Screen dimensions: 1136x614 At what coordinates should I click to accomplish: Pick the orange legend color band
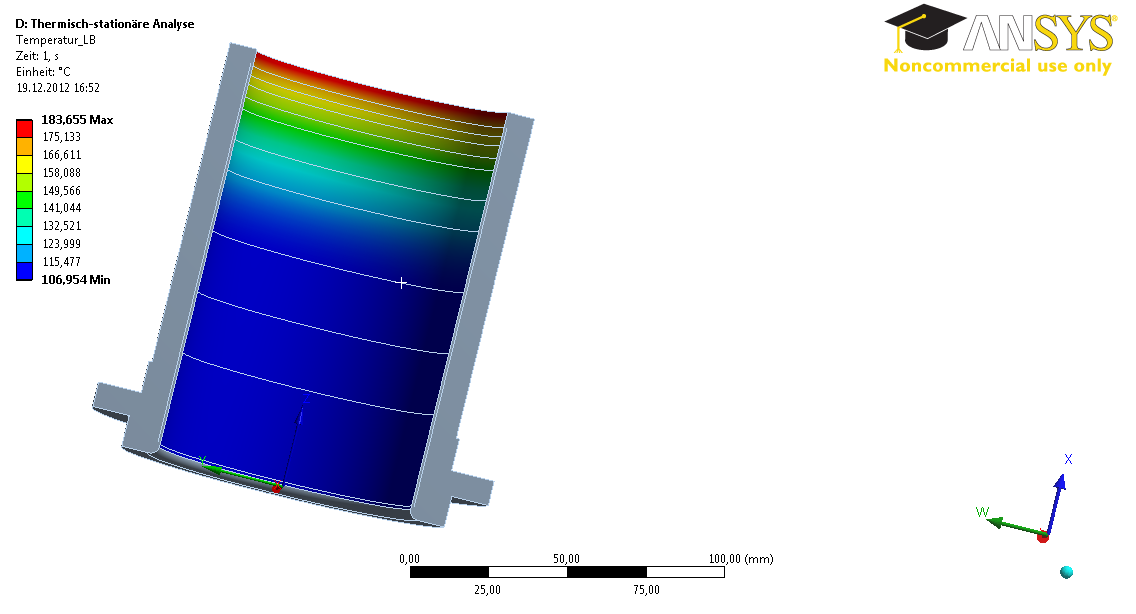(24, 146)
